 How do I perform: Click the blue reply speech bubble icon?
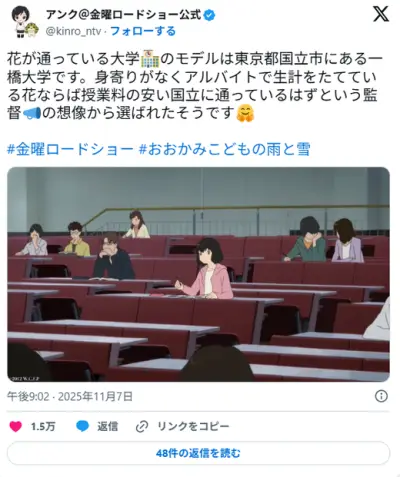(x=82, y=426)
